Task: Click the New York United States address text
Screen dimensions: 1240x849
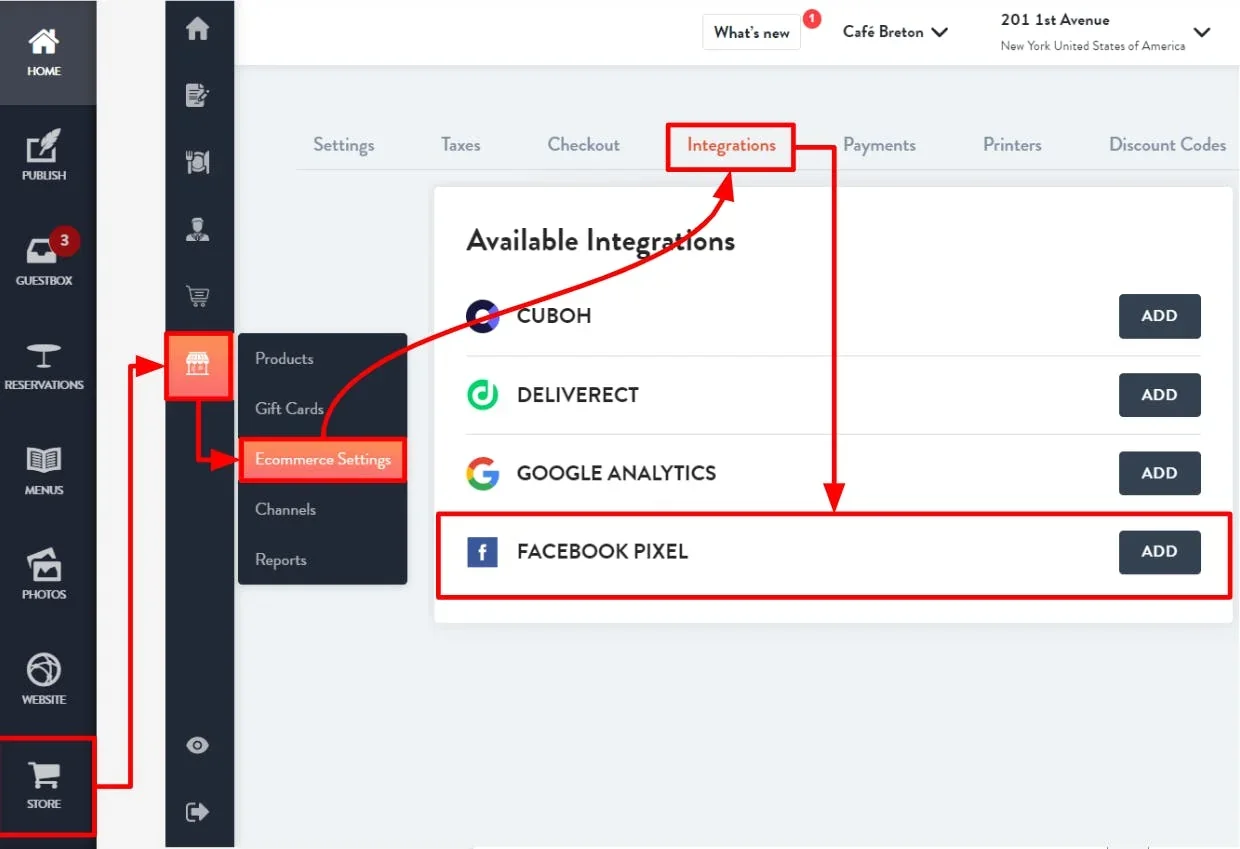Action: coord(1093,46)
